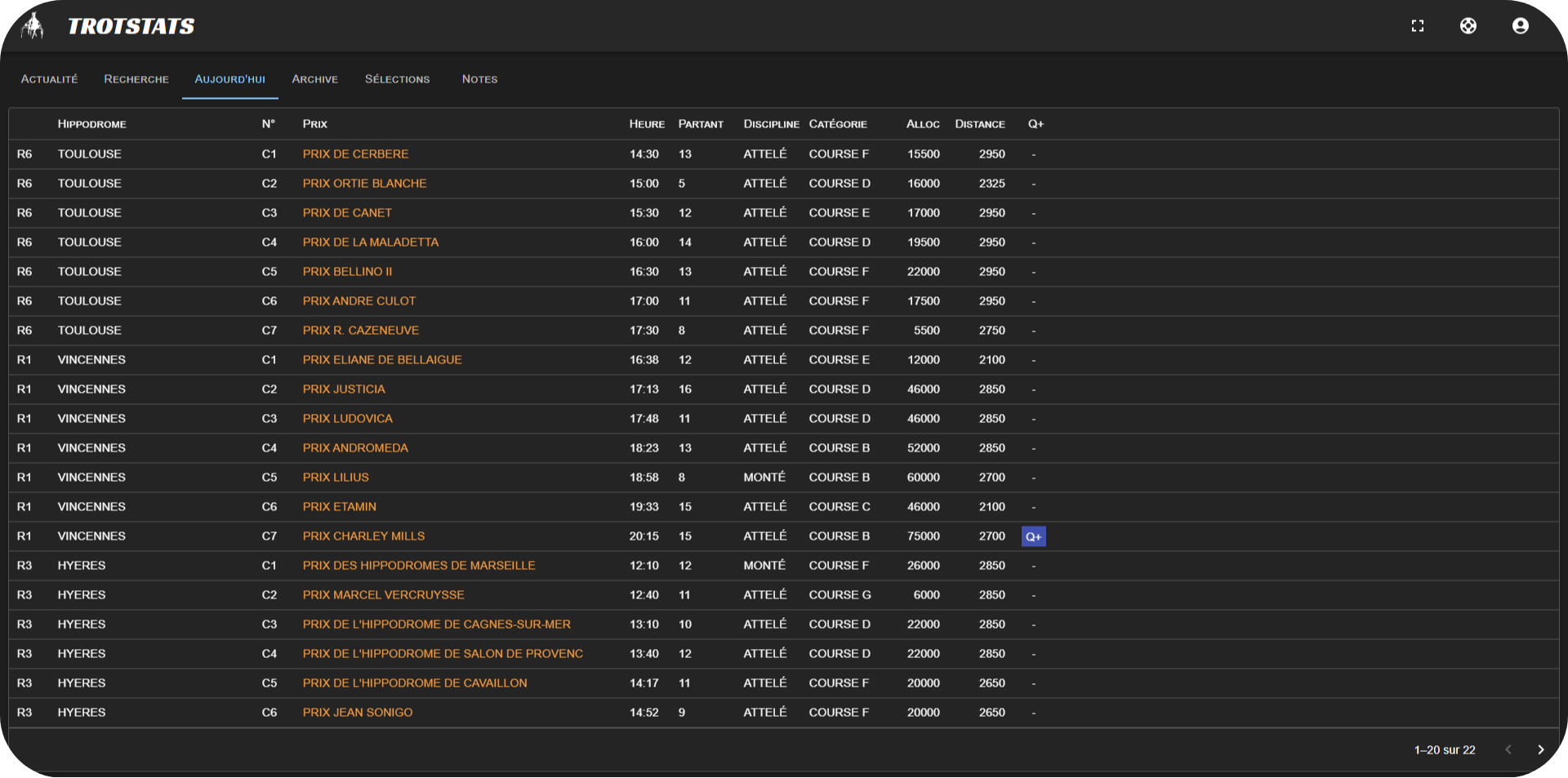
Task: Sort by the Catégorie column header
Action: point(838,124)
